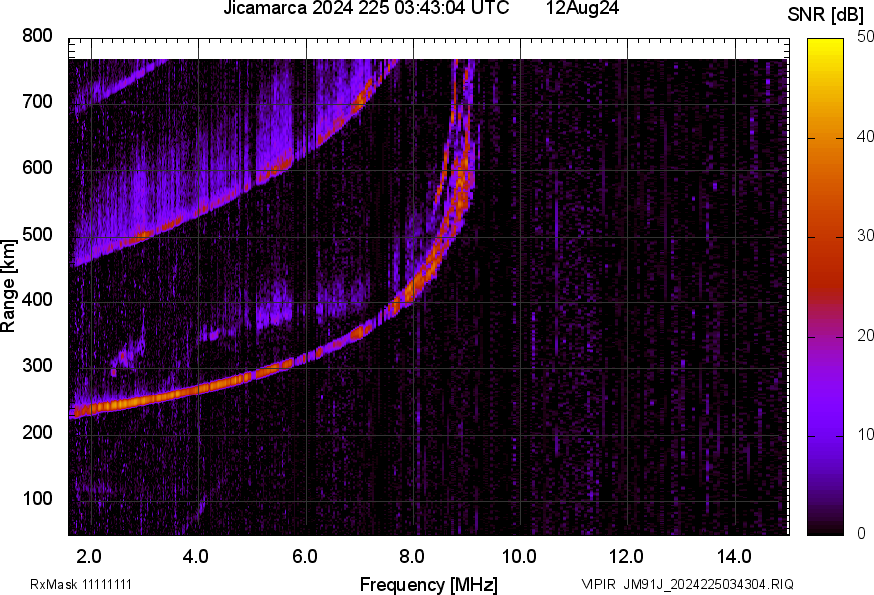Click the frequency tick label '2.0'

[89, 557]
